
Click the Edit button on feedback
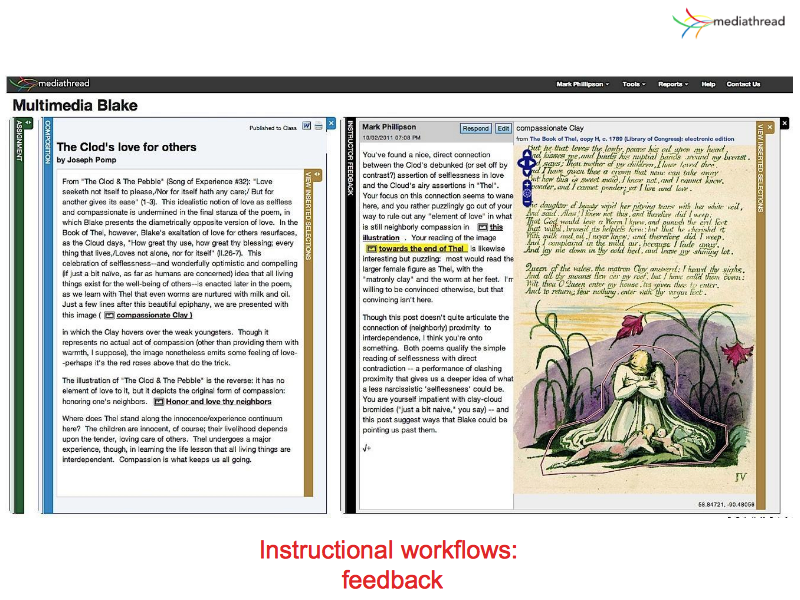pyautogui.click(x=502, y=128)
